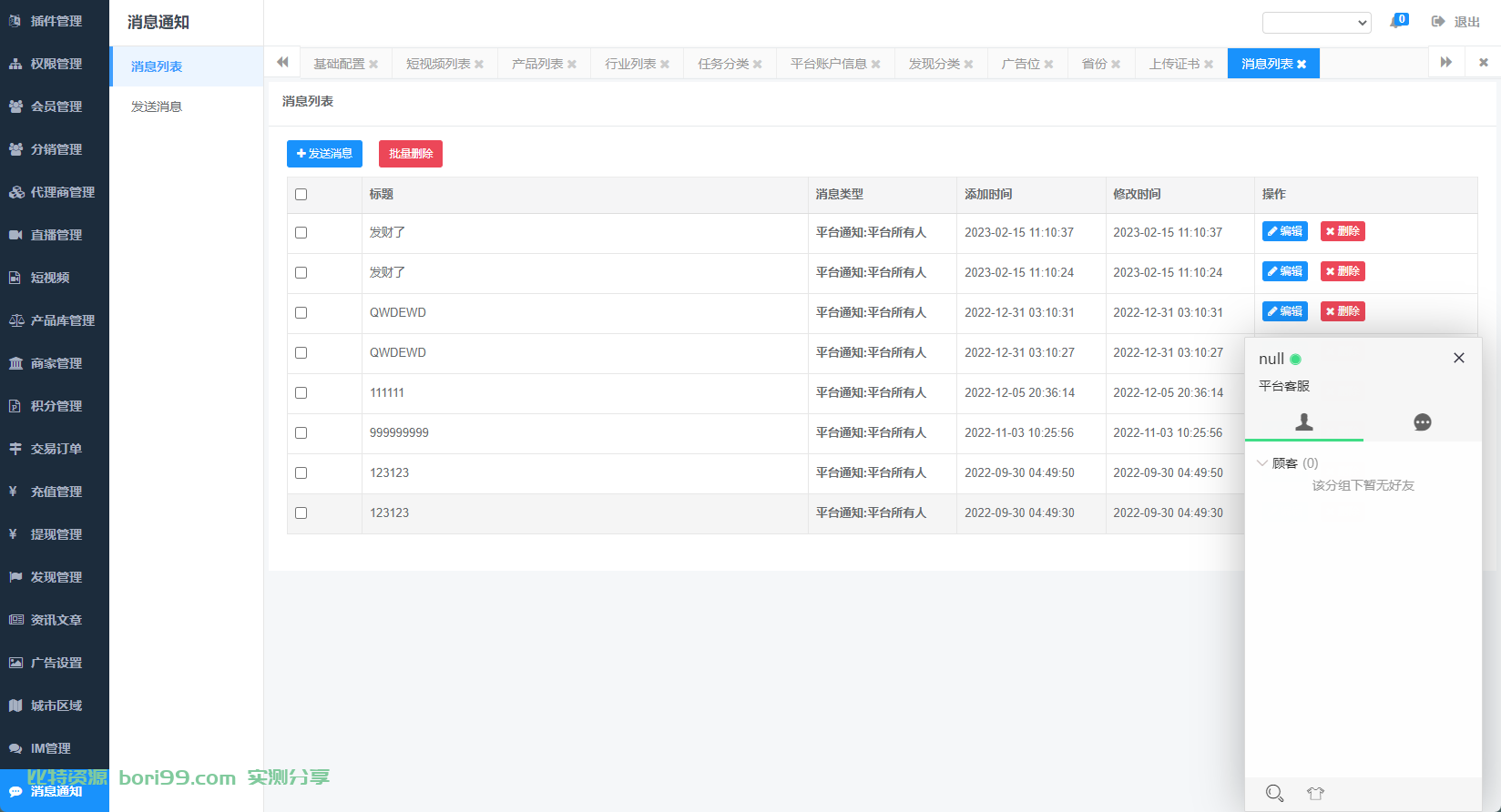The height and width of the screenshot is (812, 1501).
Task: Close the 上传证书 tab
Action: pyautogui.click(x=1209, y=65)
